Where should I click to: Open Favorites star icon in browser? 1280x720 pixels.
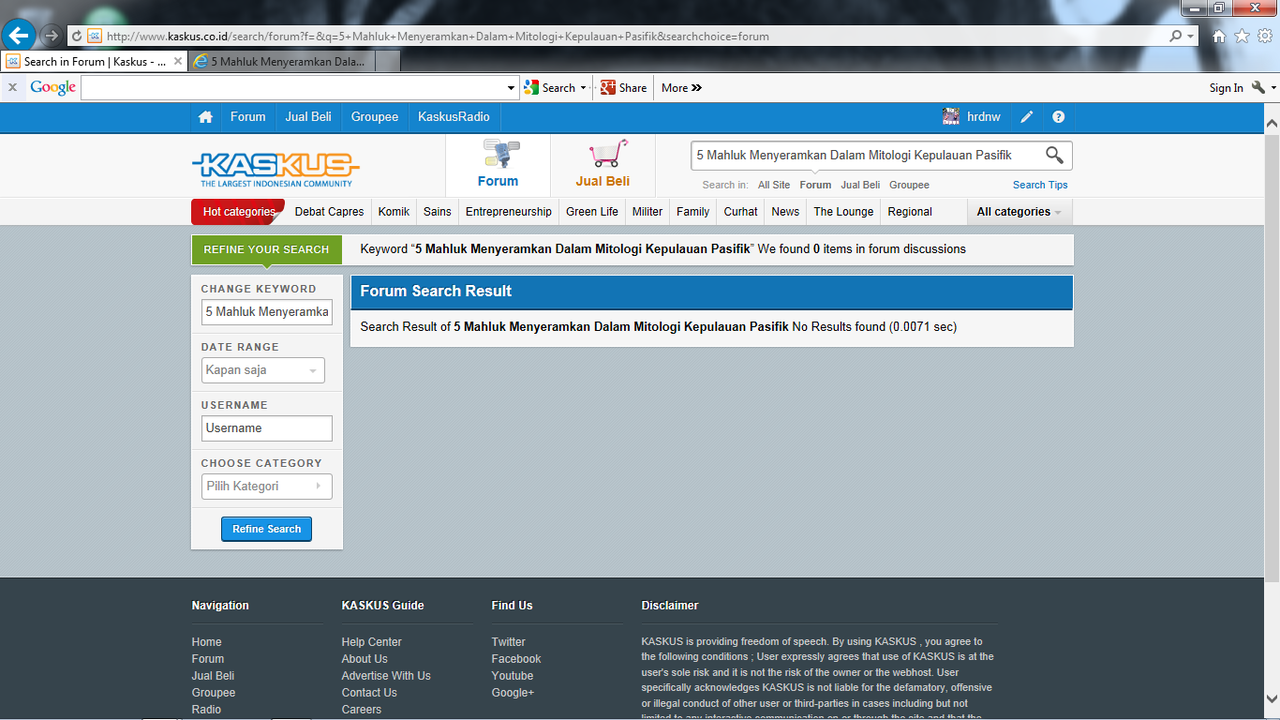tap(1242, 36)
